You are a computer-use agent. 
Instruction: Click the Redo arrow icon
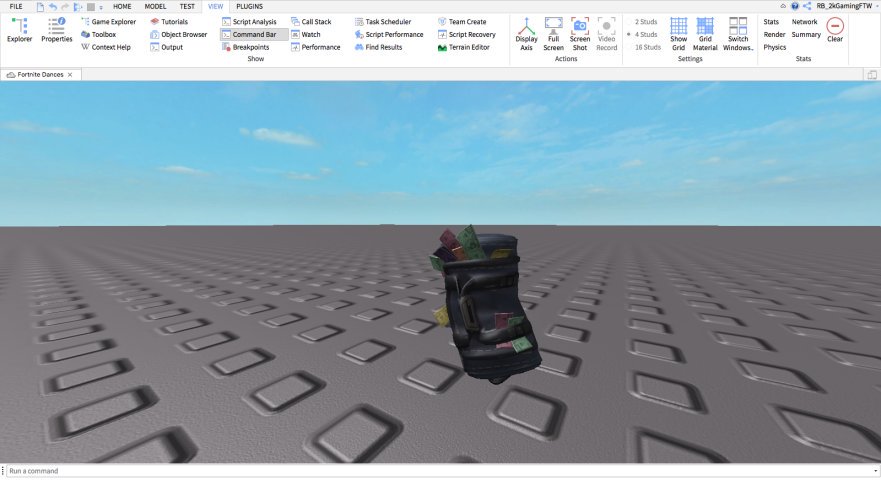[x=65, y=7]
